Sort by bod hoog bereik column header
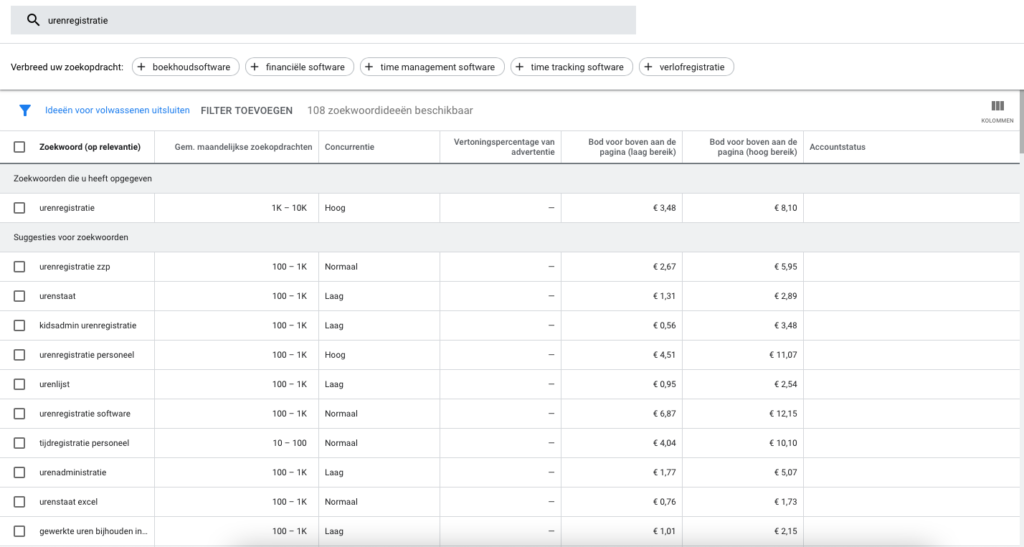The height and width of the screenshot is (547, 1024). pyautogui.click(x=753, y=147)
